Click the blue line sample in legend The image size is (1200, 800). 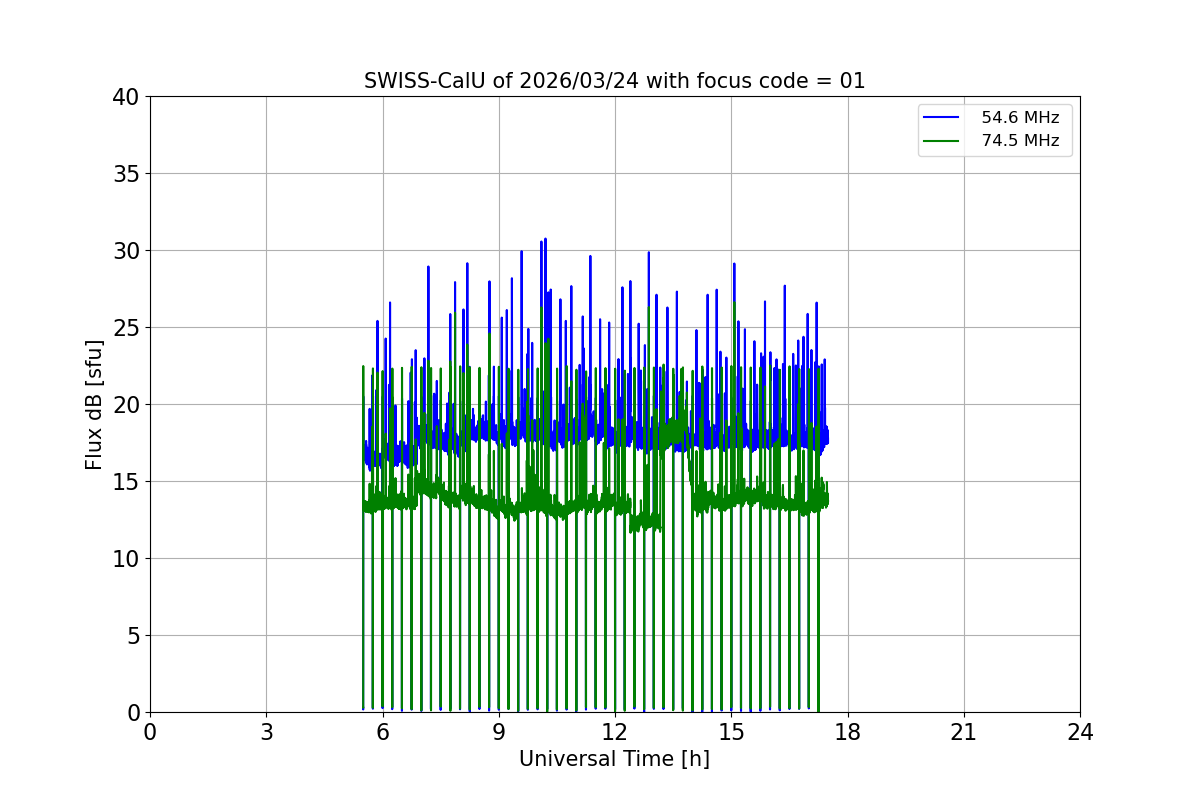tap(943, 118)
